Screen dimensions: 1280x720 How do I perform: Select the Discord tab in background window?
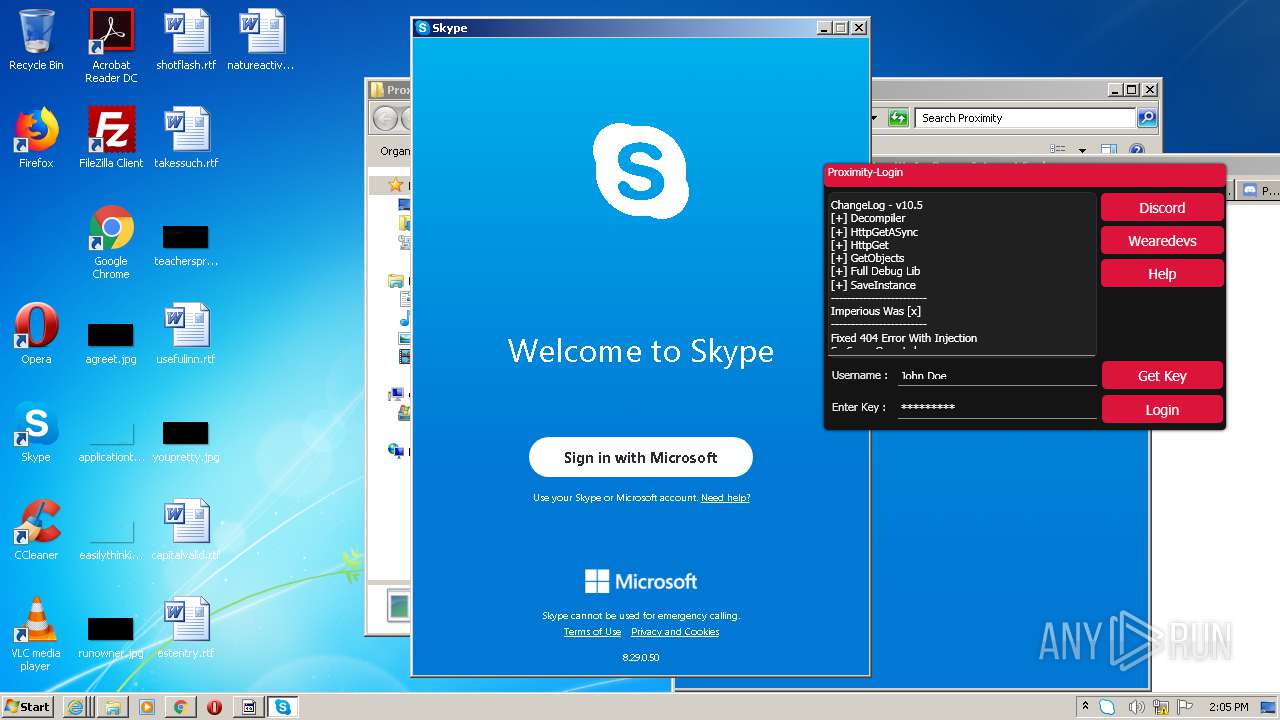(1259, 190)
